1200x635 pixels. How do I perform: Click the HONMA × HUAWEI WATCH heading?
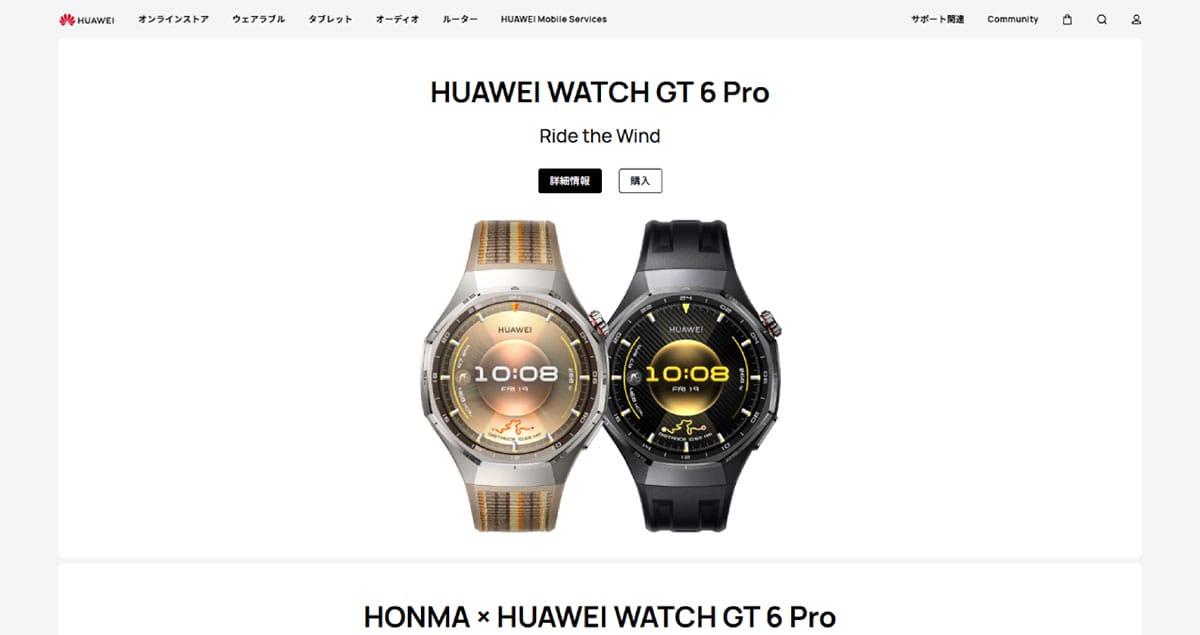point(600,616)
